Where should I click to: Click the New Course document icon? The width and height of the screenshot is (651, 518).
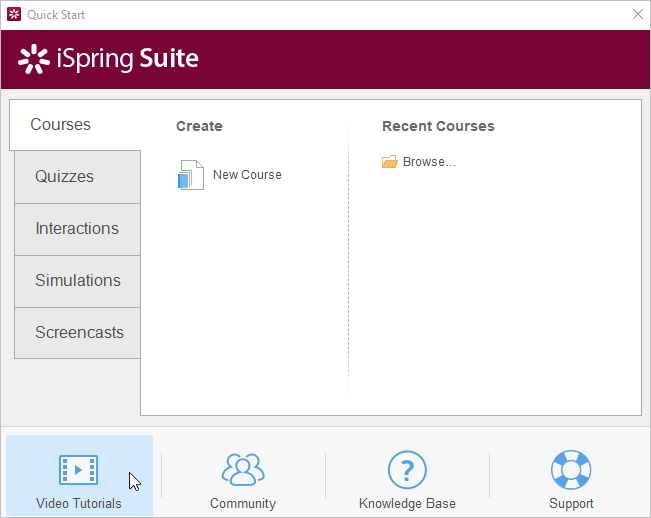click(190, 175)
